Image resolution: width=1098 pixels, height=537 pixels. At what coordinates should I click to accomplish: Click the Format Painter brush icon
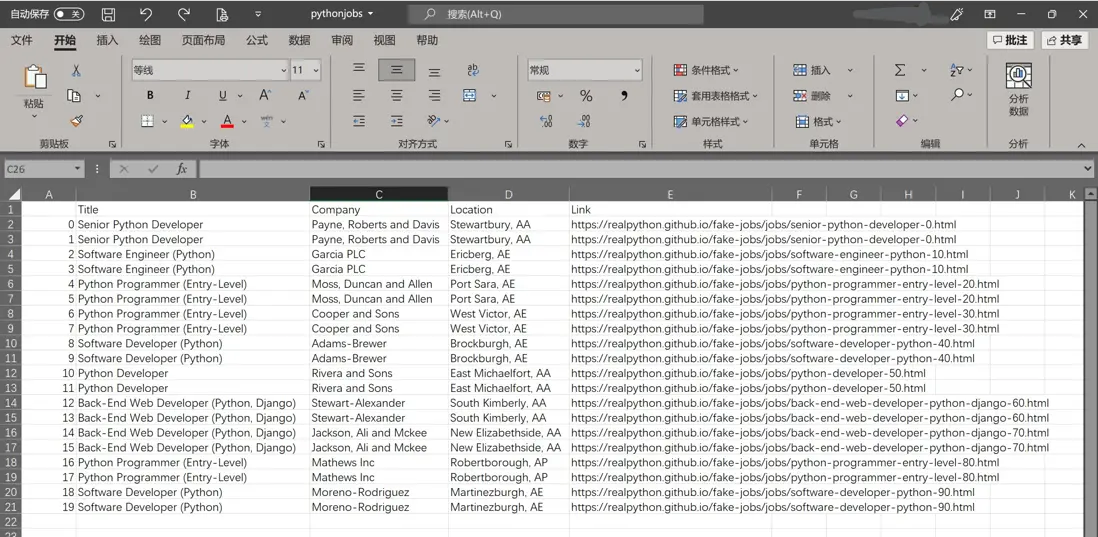[x=76, y=121]
